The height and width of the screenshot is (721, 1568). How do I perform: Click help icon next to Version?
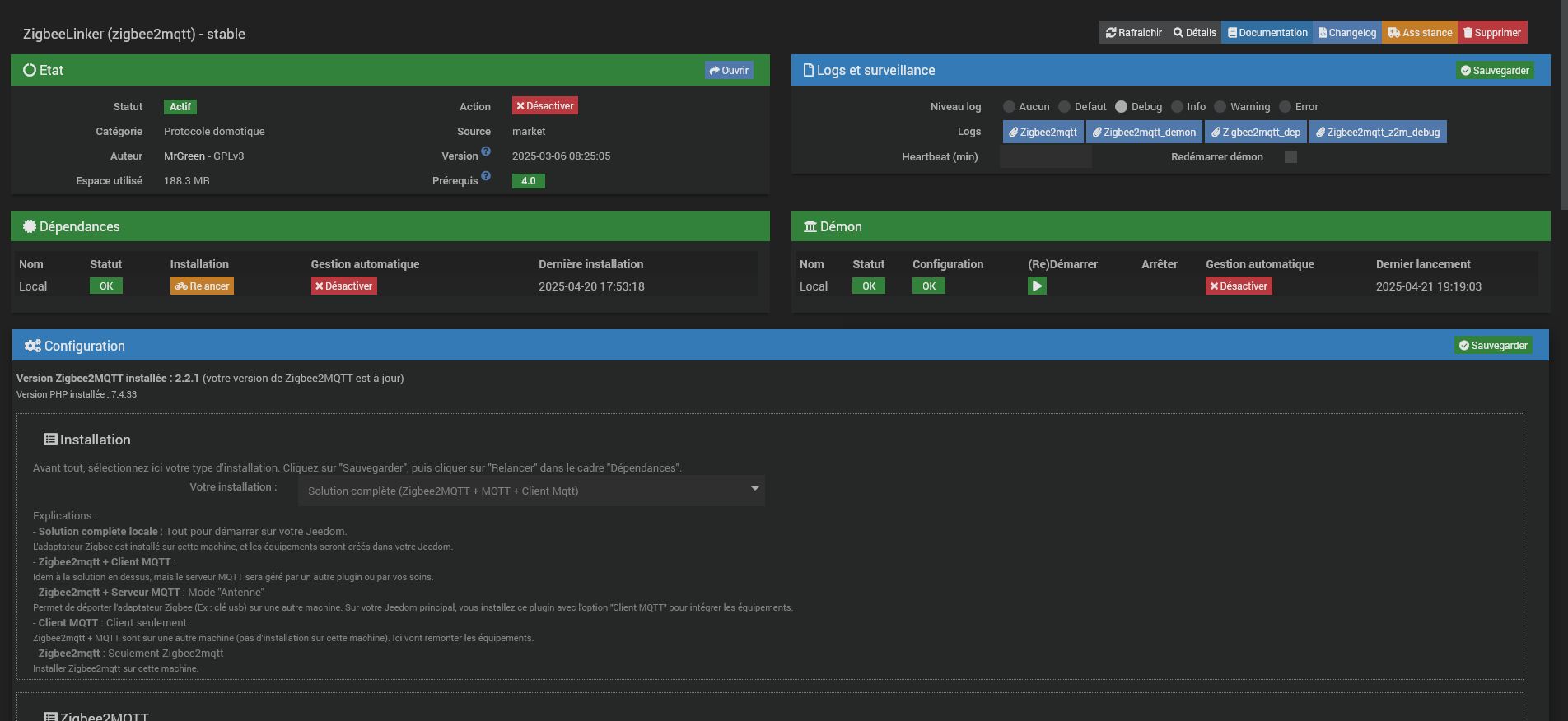(x=486, y=151)
